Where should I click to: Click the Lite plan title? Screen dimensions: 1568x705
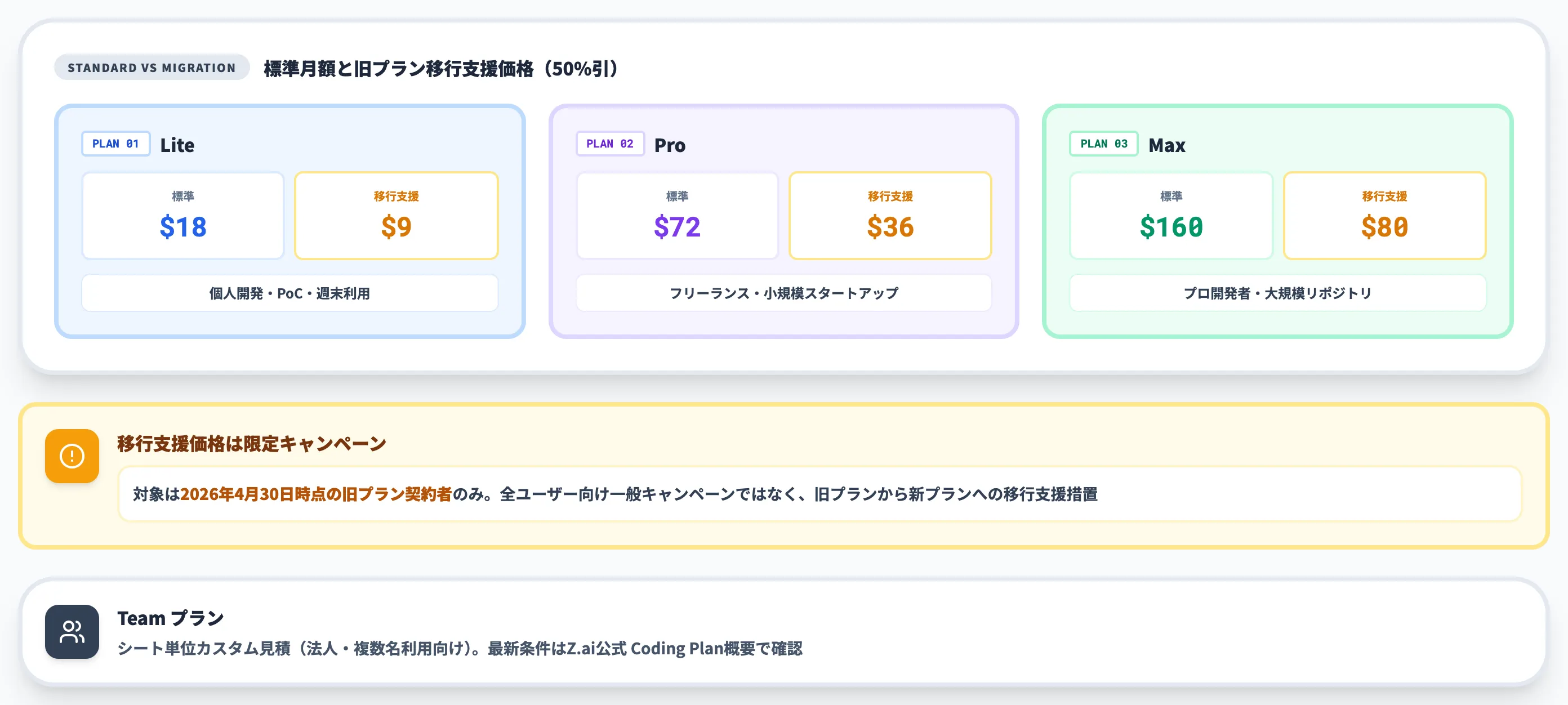[x=177, y=145]
